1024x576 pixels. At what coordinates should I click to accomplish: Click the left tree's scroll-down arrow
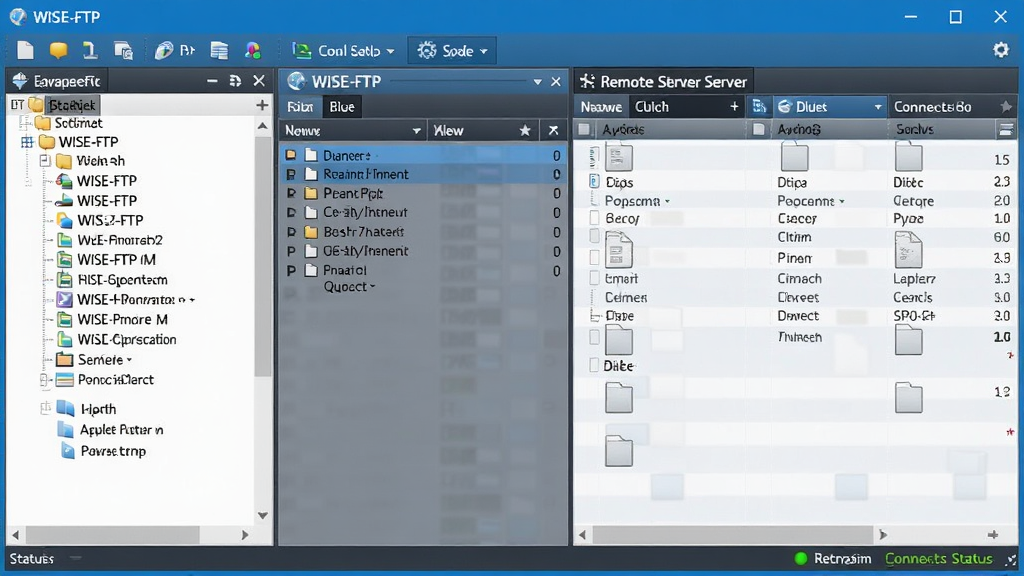[x=263, y=515]
